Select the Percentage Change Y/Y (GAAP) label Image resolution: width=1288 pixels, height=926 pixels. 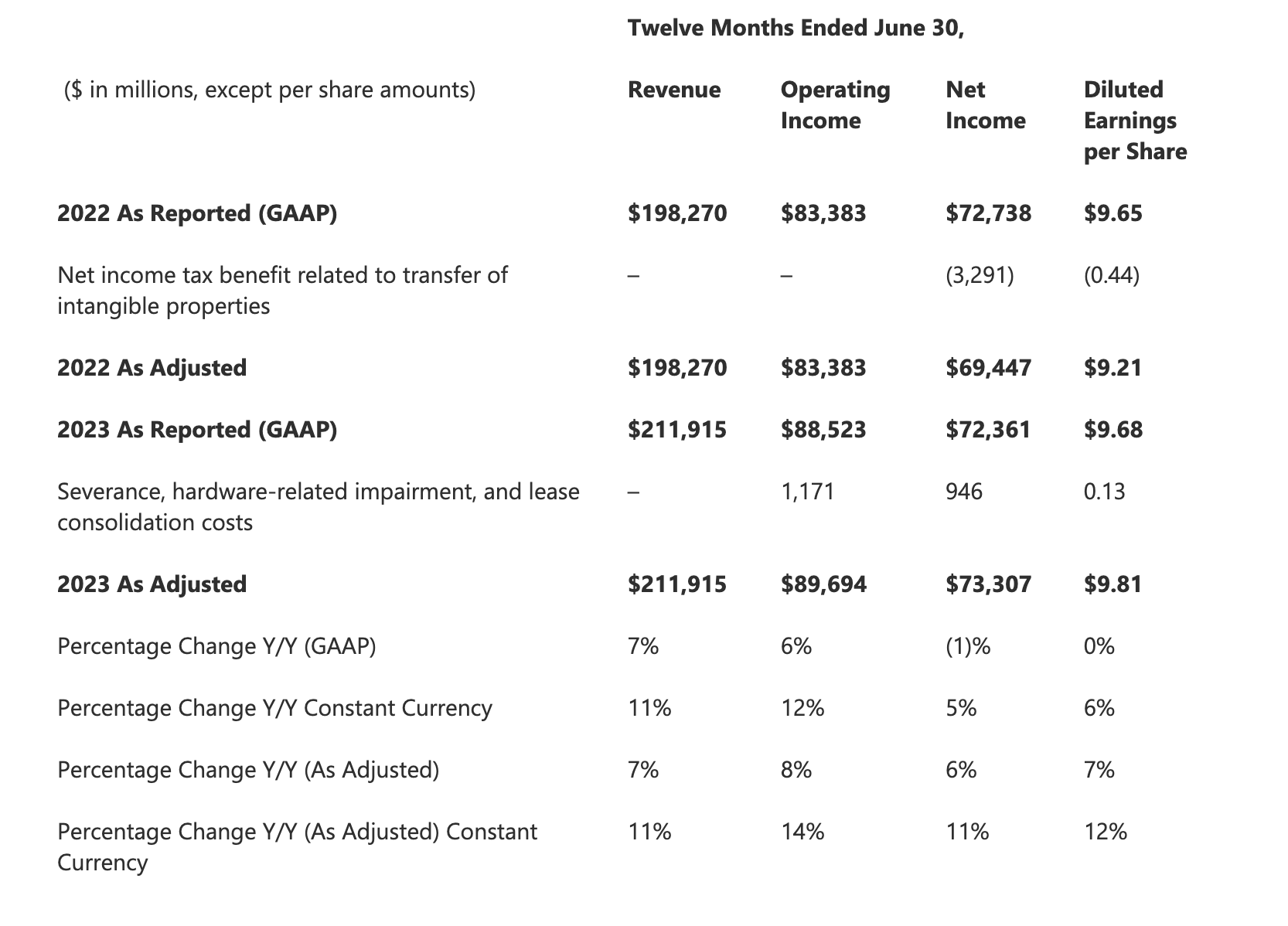(216, 646)
